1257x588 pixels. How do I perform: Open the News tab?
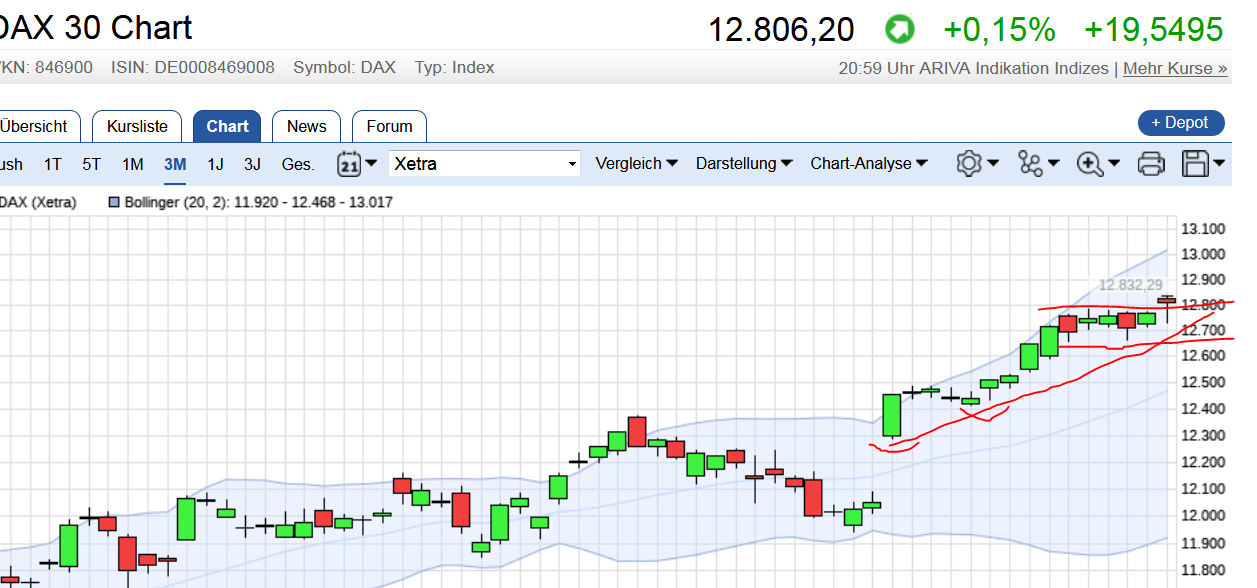tap(306, 126)
